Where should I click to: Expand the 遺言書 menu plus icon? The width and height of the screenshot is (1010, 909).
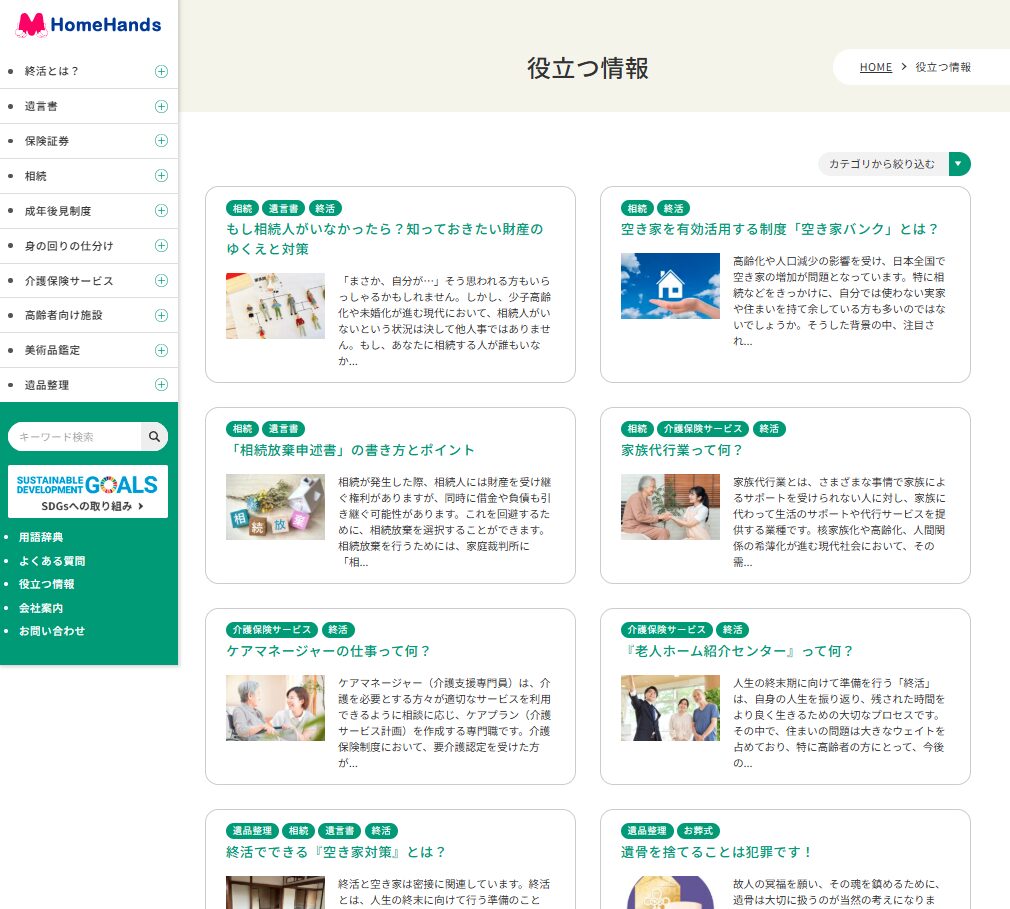click(162, 106)
